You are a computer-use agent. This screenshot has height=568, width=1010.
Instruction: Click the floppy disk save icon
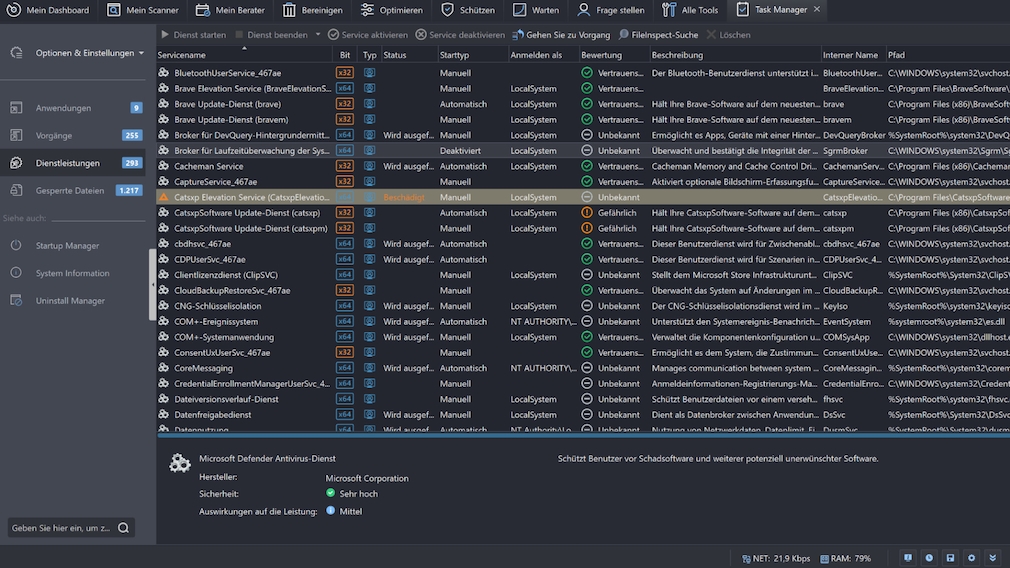(x=950, y=557)
